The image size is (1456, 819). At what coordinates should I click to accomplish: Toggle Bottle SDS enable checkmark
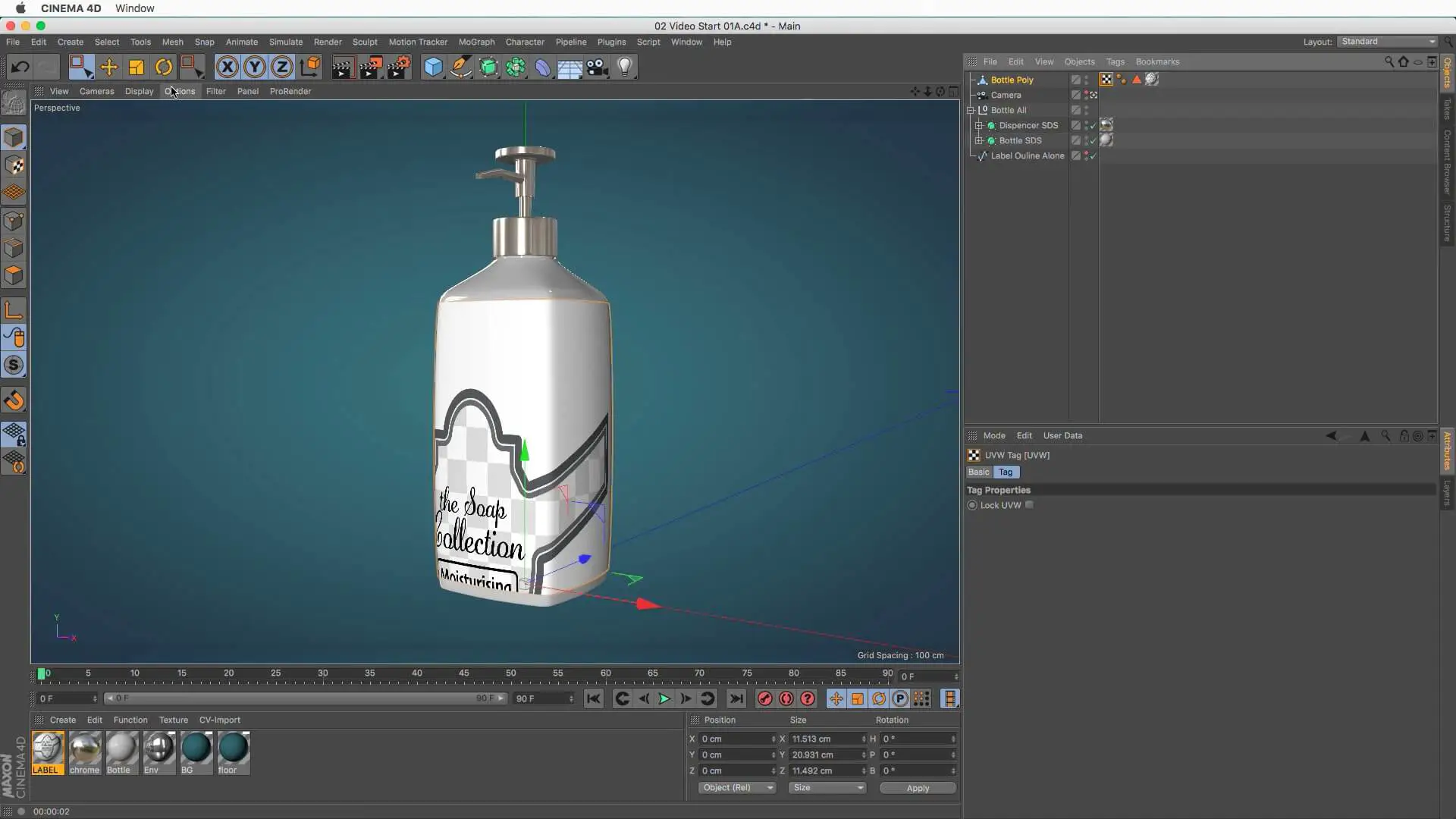[1094, 140]
